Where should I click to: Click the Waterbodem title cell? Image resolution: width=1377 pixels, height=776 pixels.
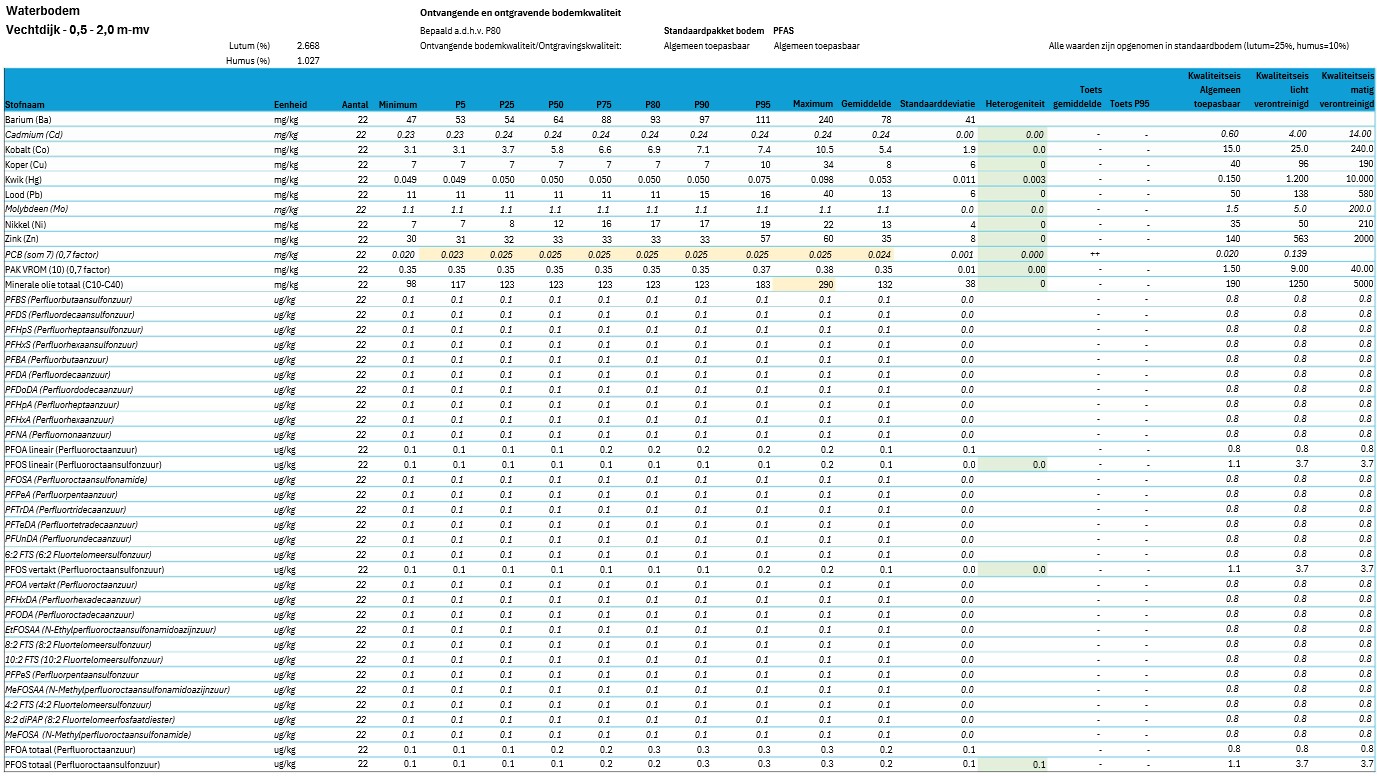[x=36, y=10]
